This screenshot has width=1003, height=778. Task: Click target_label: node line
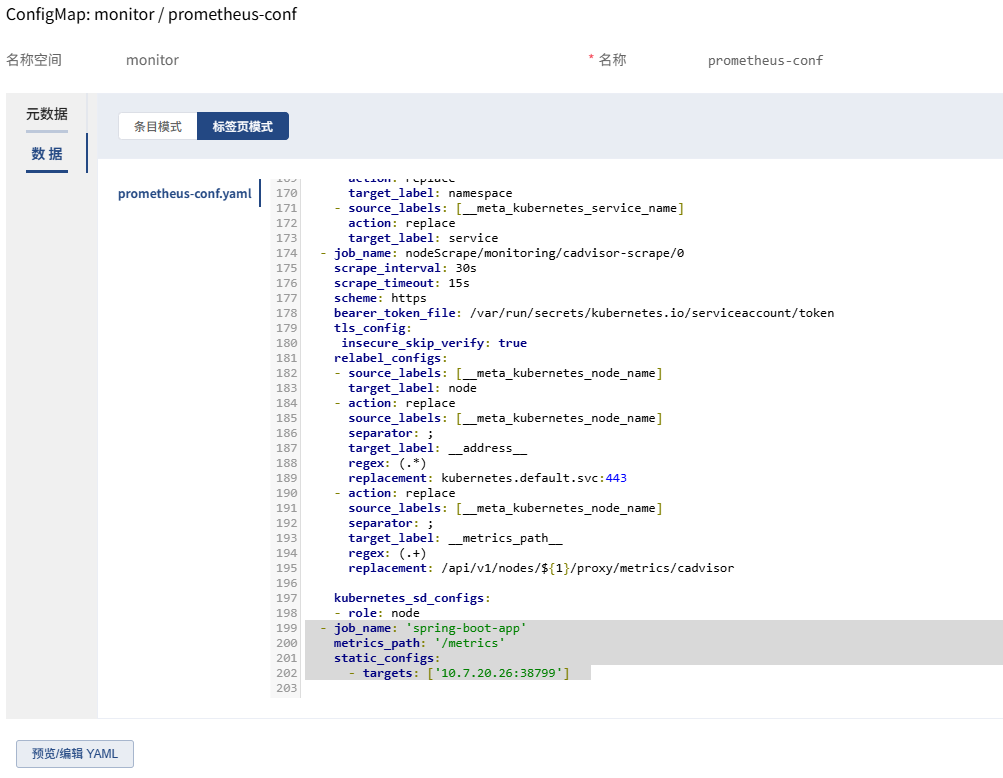pyautogui.click(x=413, y=388)
